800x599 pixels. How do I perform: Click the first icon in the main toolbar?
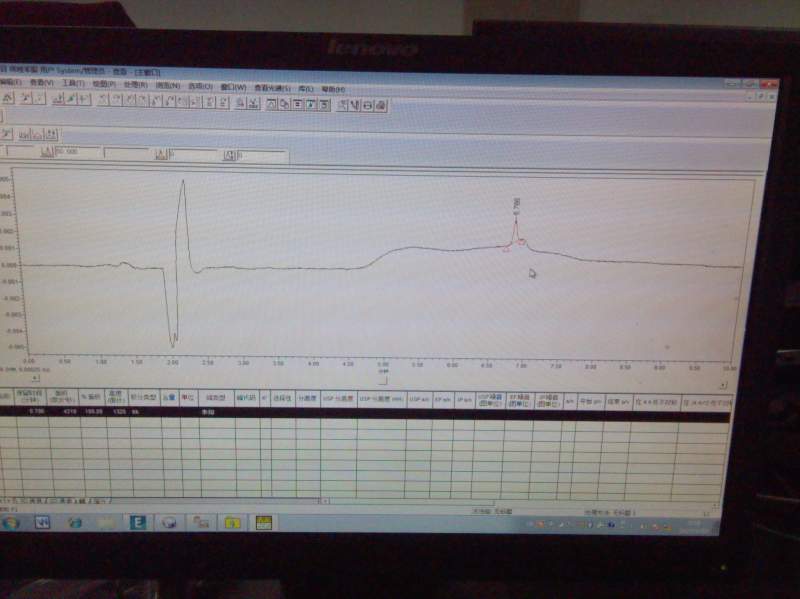pos(8,97)
